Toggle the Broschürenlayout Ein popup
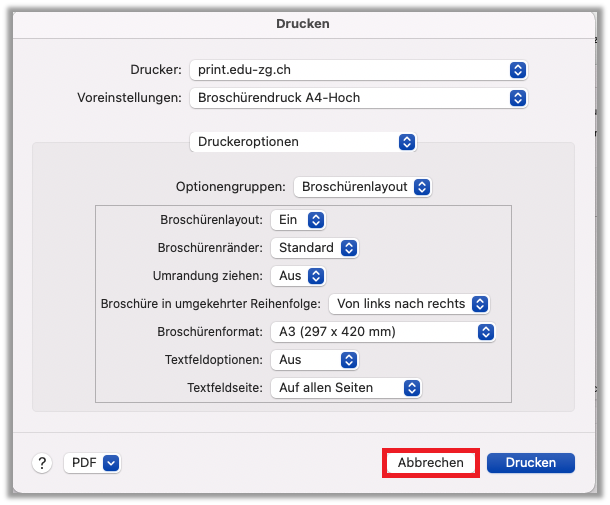Viewport: 610px width, 505px height. (x=298, y=220)
